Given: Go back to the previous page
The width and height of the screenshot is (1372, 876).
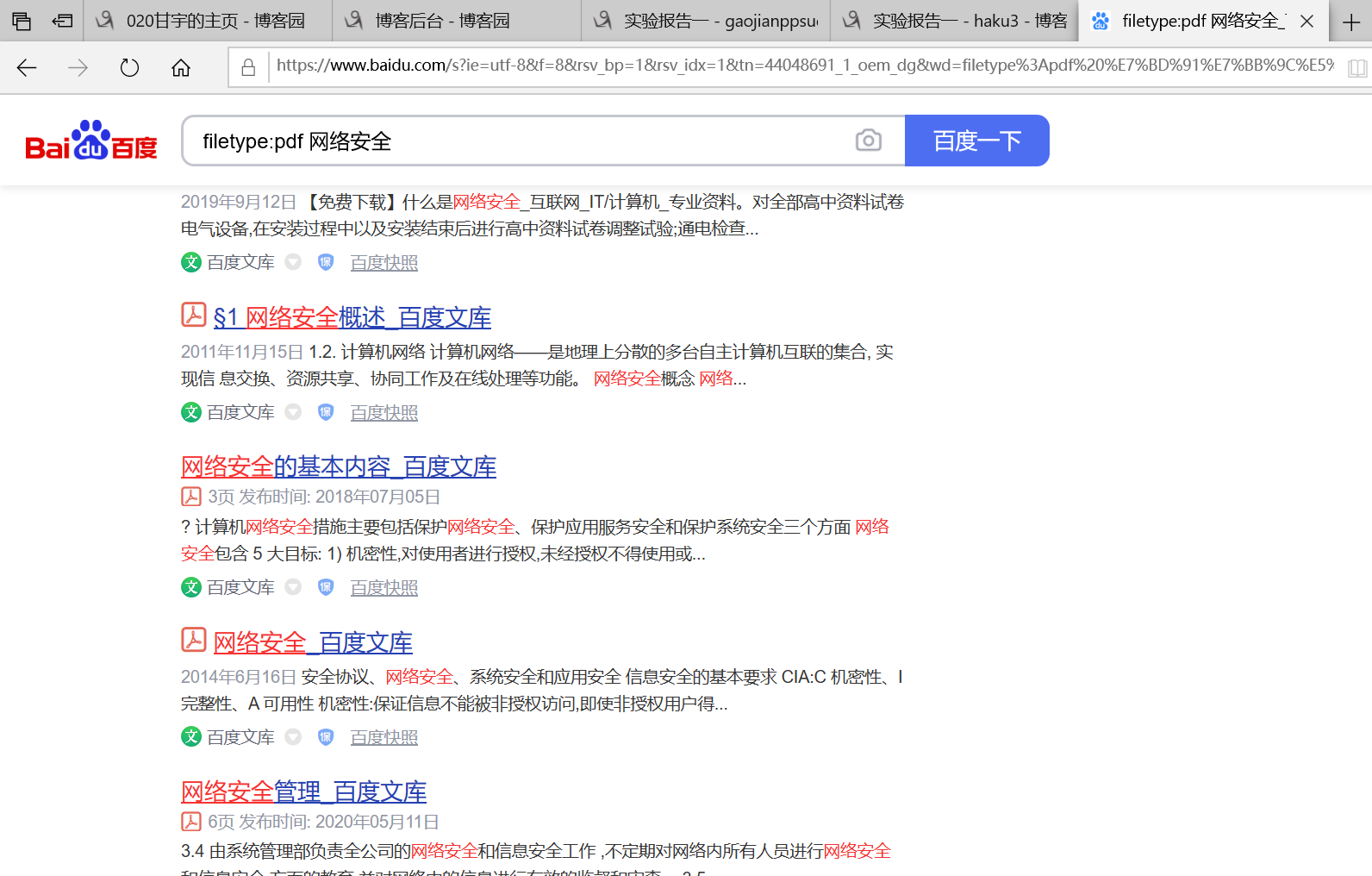Looking at the screenshot, I should 27,68.
